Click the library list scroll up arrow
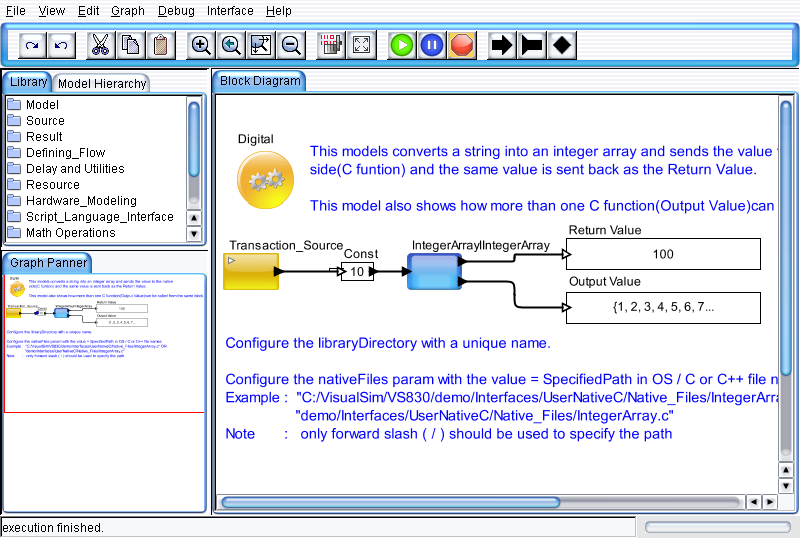 (x=194, y=218)
